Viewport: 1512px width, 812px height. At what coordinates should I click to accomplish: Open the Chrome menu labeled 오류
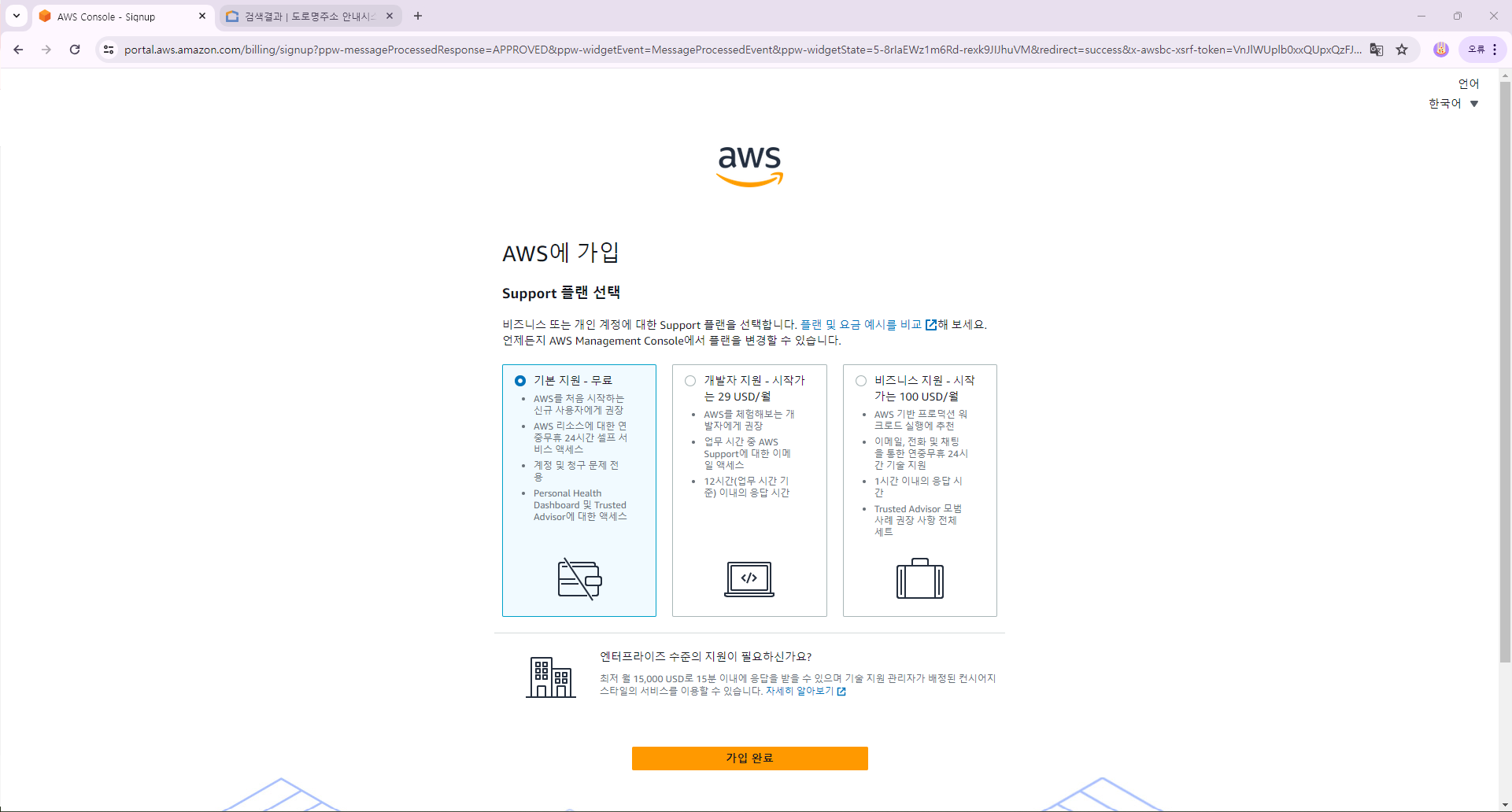1483,50
